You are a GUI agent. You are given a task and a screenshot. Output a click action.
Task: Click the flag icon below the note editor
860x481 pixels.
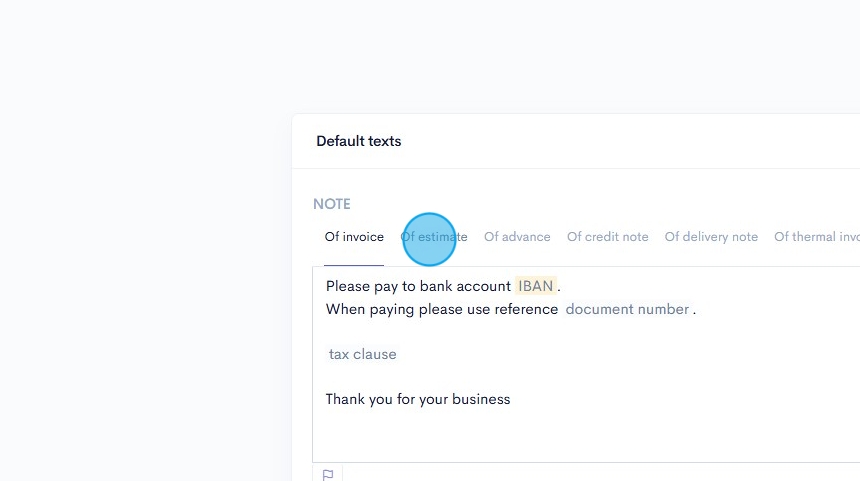[x=328, y=474]
